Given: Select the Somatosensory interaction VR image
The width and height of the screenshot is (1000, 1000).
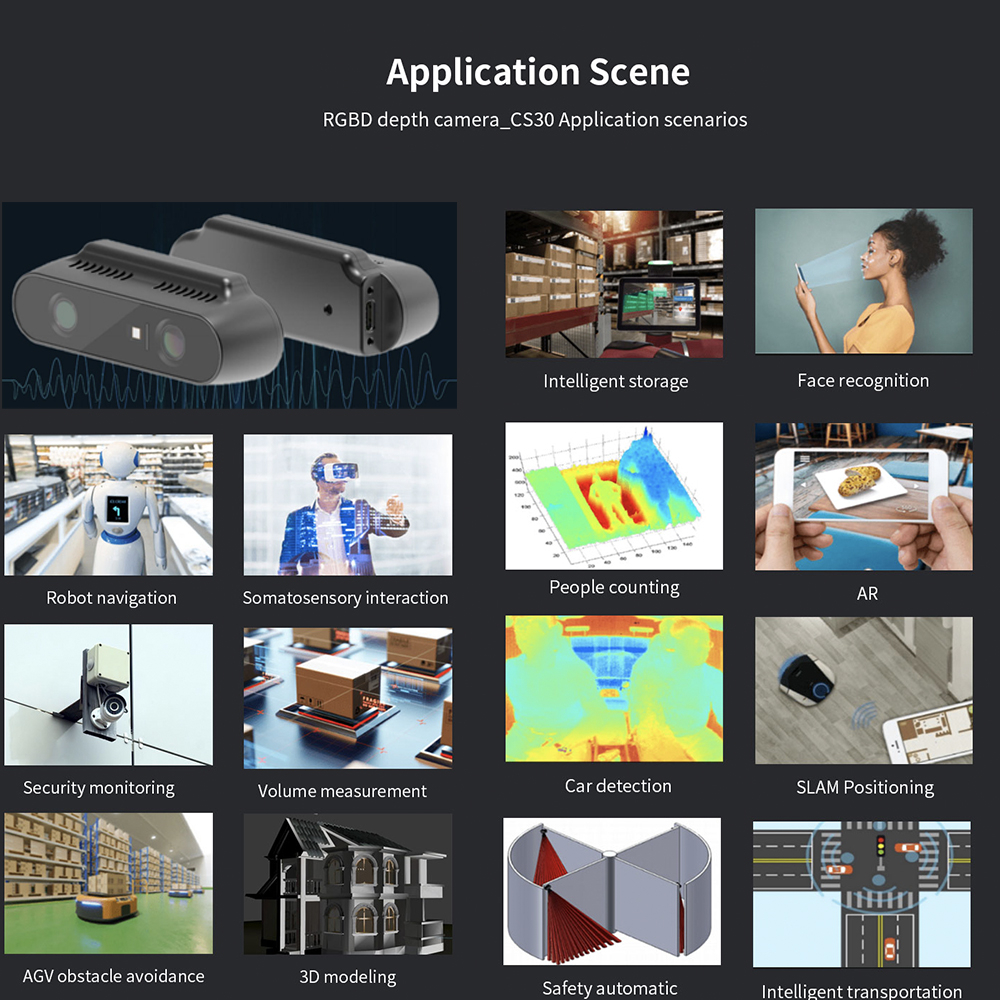Looking at the screenshot, I should [x=347, y=505].
